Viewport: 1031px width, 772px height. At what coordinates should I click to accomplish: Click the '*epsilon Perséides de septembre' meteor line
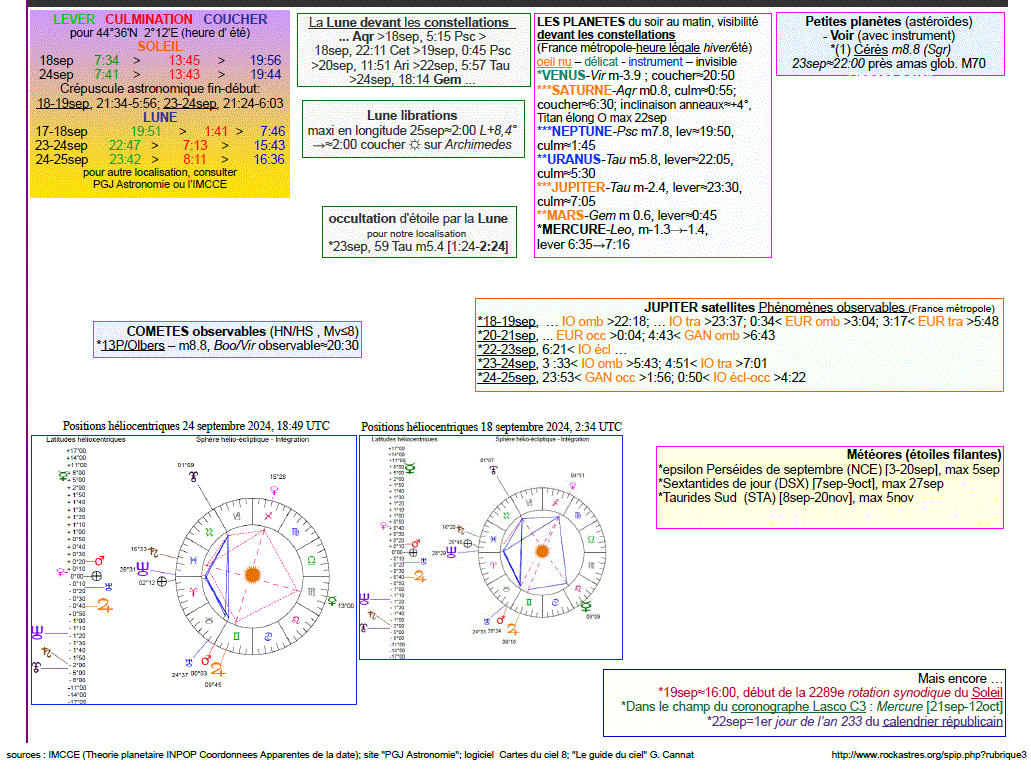click(829, 470)
